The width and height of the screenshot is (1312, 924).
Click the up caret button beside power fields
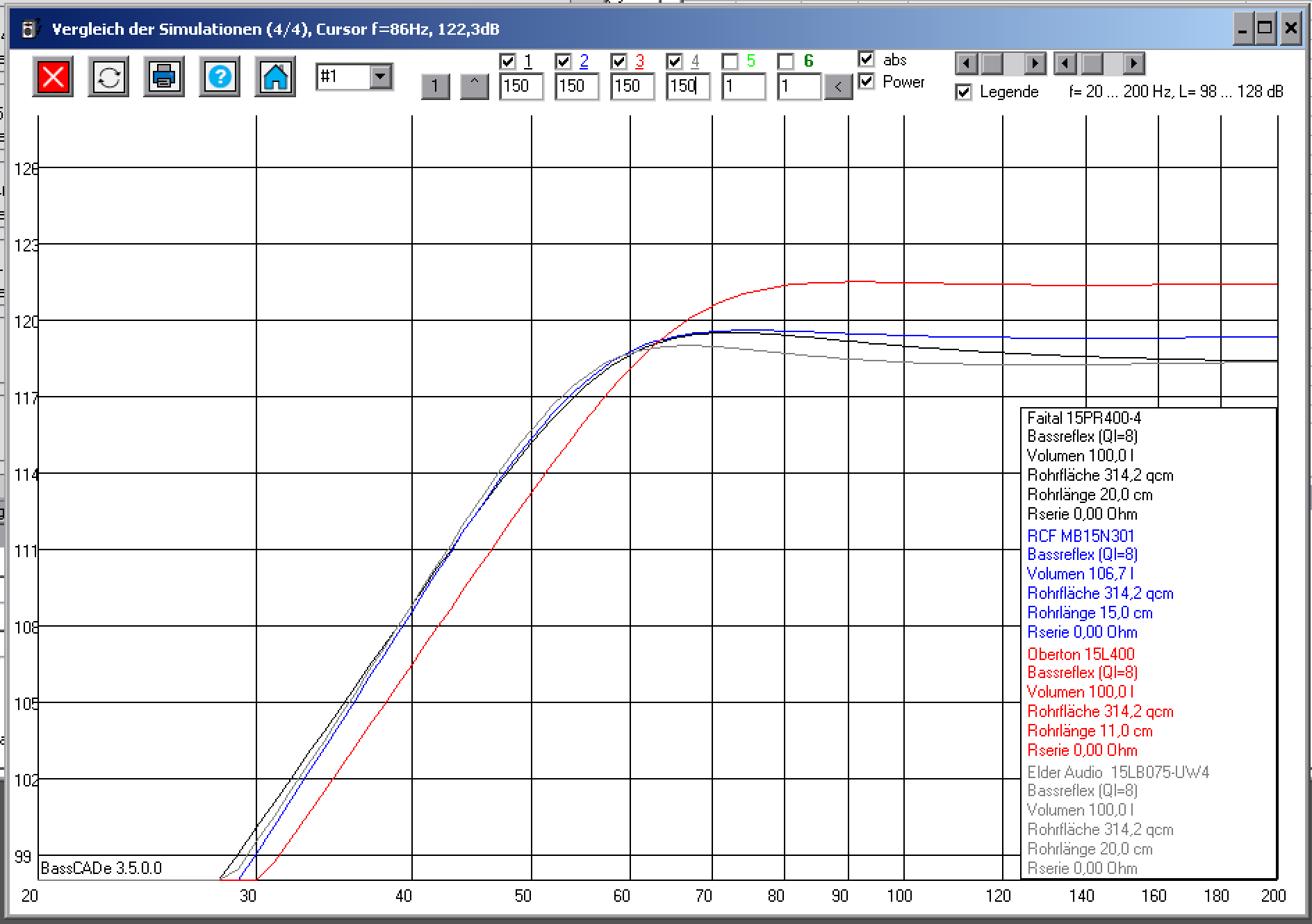click(x=475, y=86)
